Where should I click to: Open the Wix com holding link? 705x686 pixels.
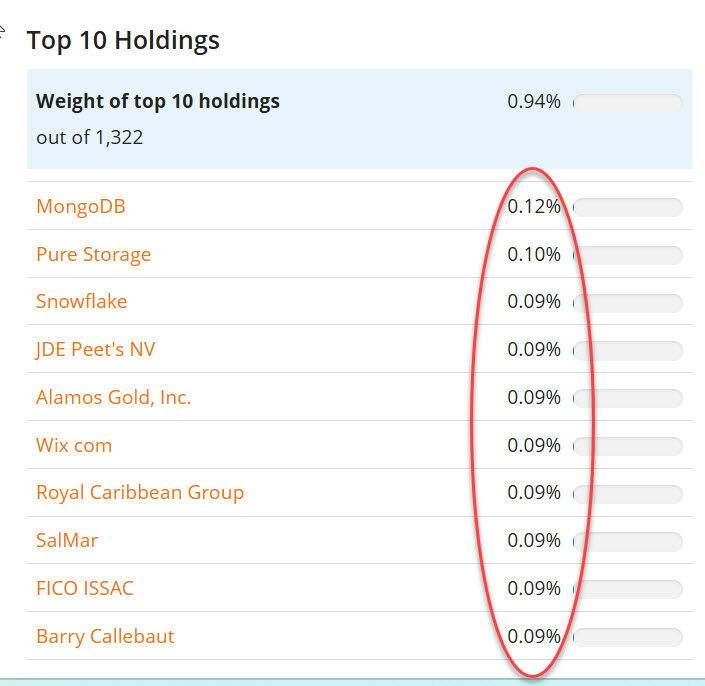[x=74, y=445]
